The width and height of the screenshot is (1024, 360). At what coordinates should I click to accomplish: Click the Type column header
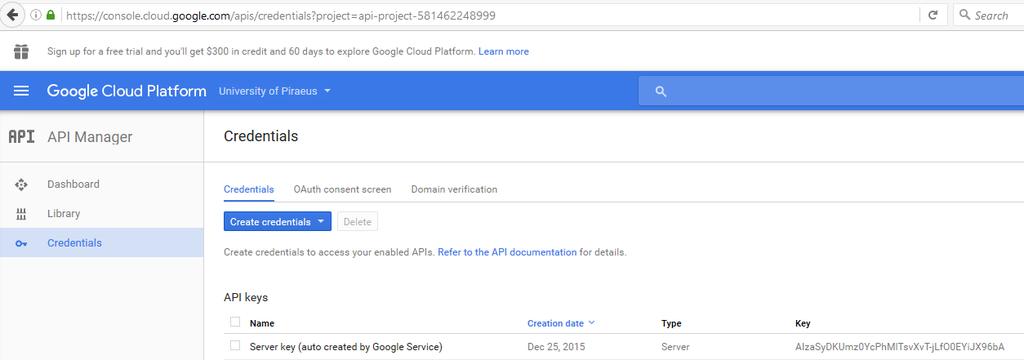[x=671, y=323]
